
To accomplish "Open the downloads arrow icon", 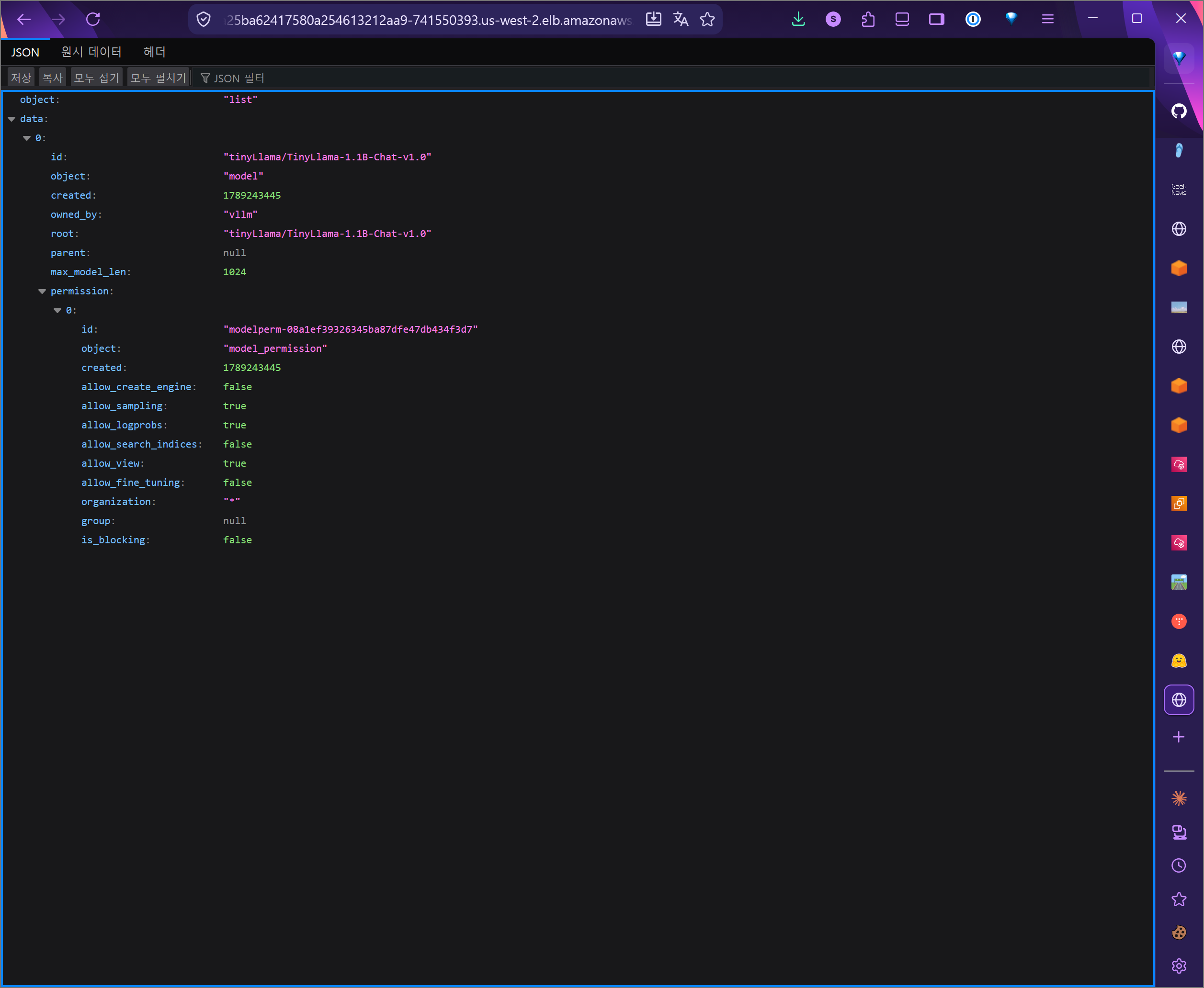I will (x=798, y=19).
